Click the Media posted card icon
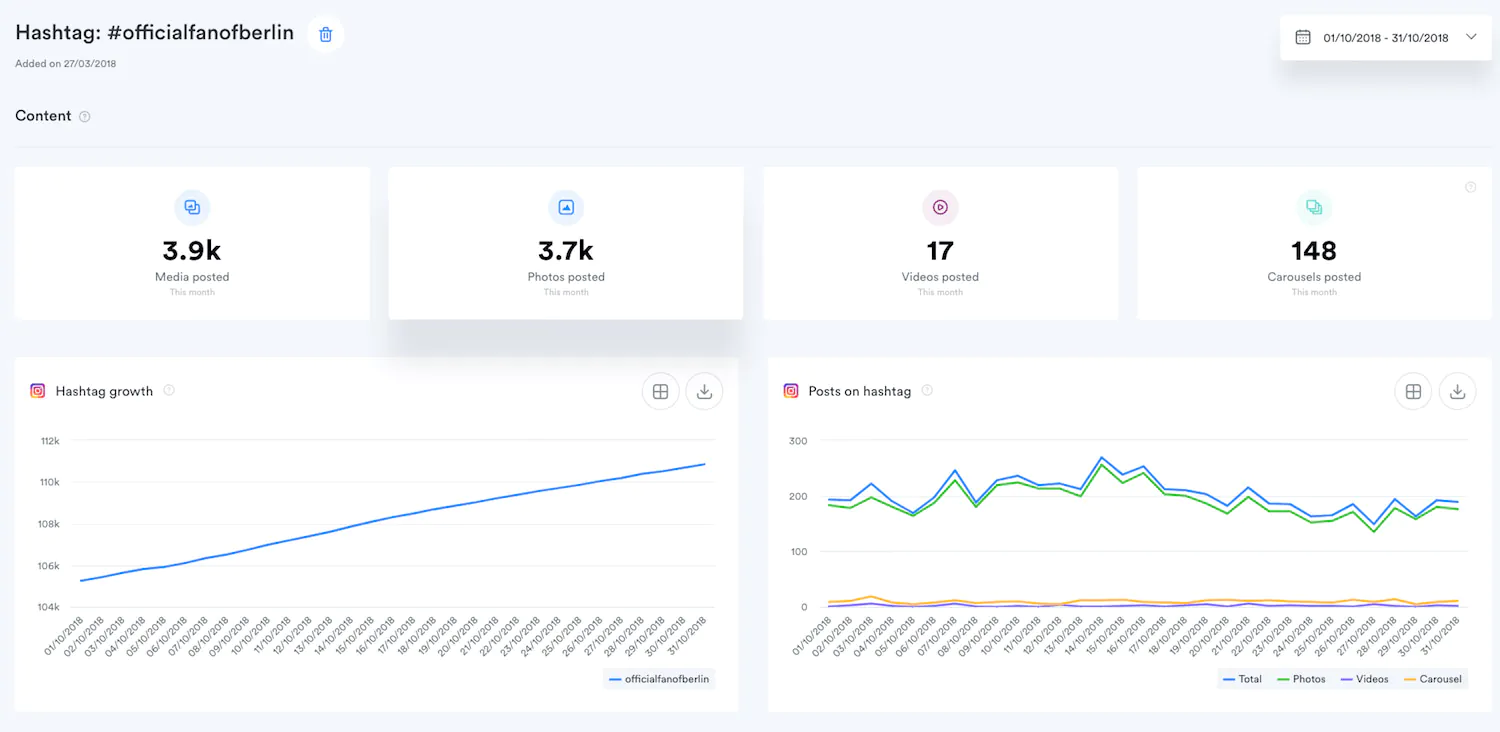1500x732 pixels. click(x=192, y=207)
